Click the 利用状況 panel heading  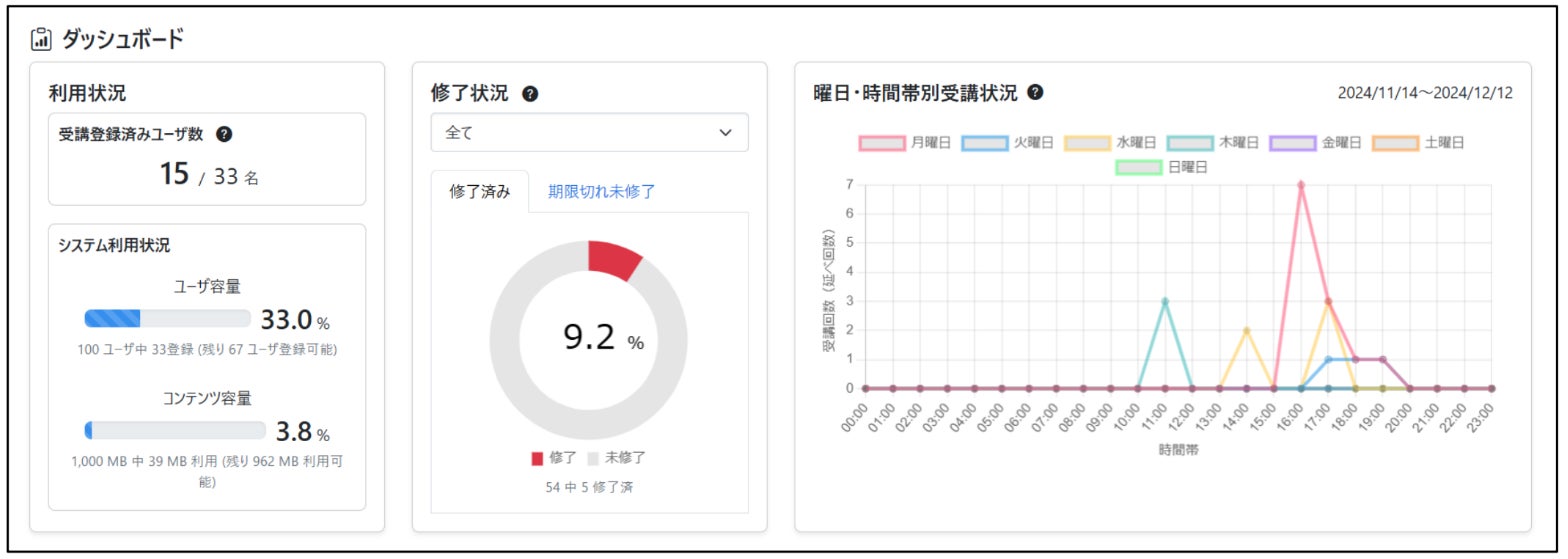[87, 93]
